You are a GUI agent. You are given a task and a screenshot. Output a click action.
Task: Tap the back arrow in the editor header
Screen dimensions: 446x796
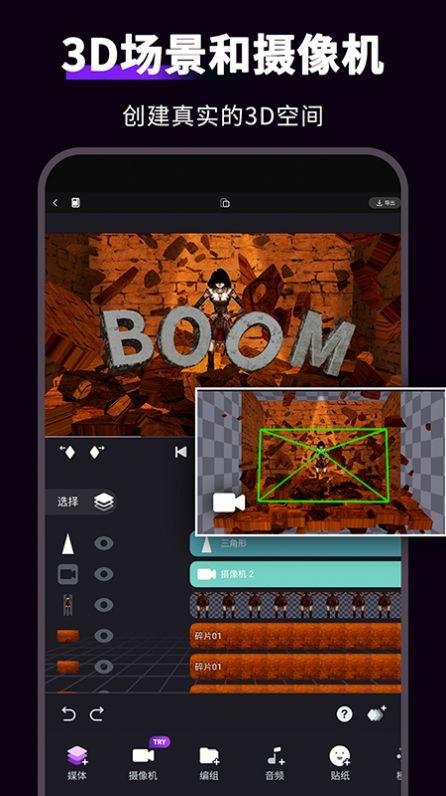pos(55,203)
